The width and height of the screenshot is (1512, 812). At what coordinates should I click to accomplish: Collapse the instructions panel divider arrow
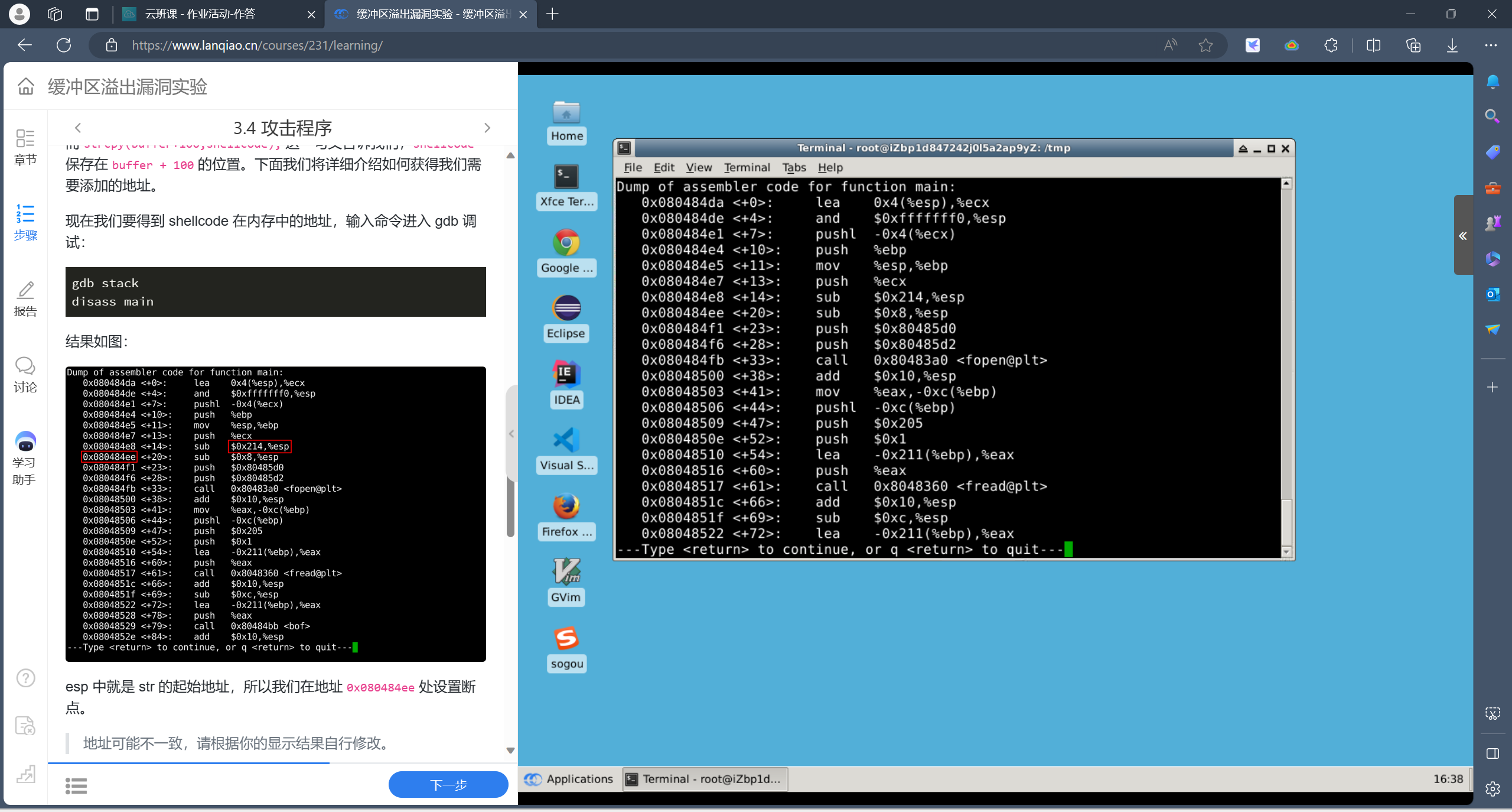click(511, 434)
